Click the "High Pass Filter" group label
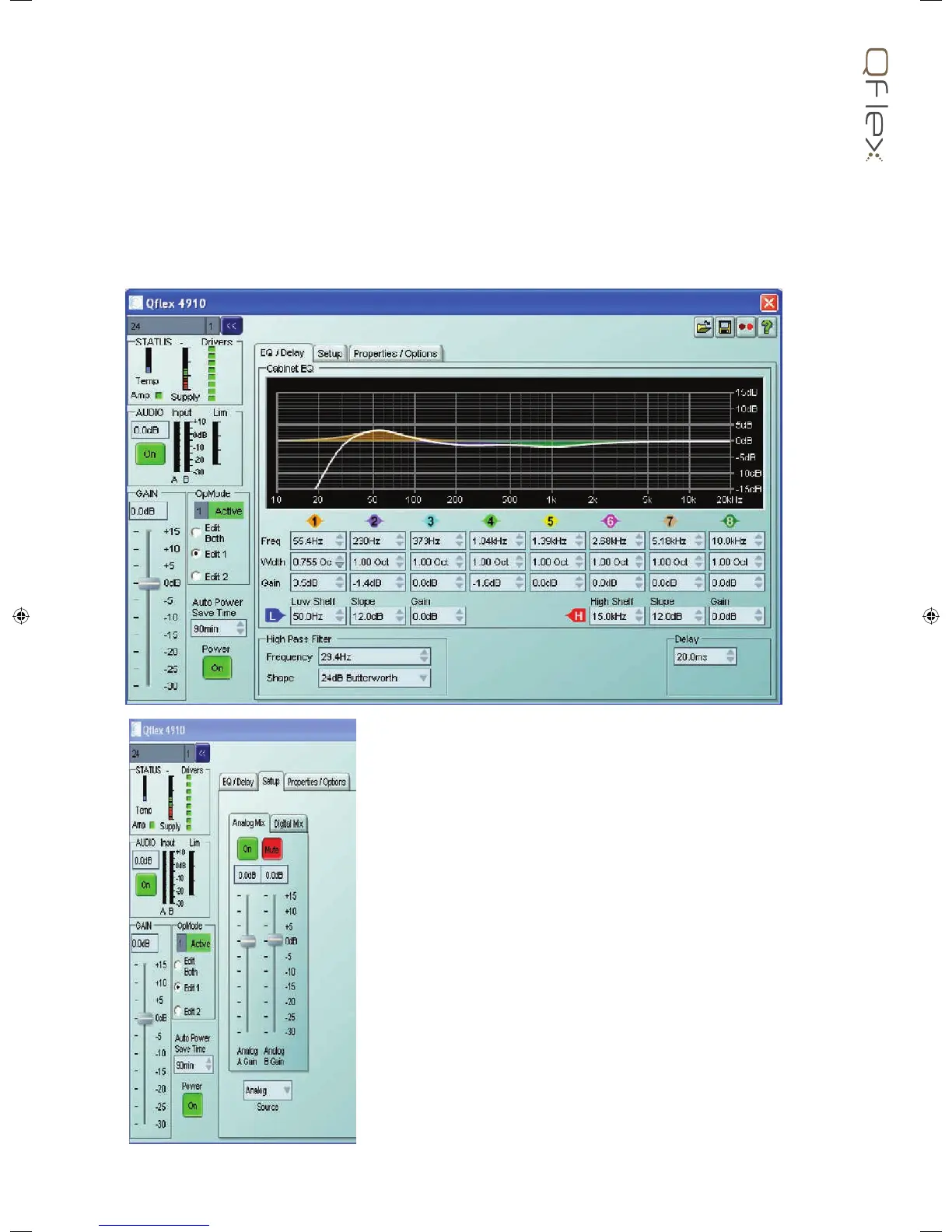Viewport: 952px width, 1232px height. pos(299,639)
